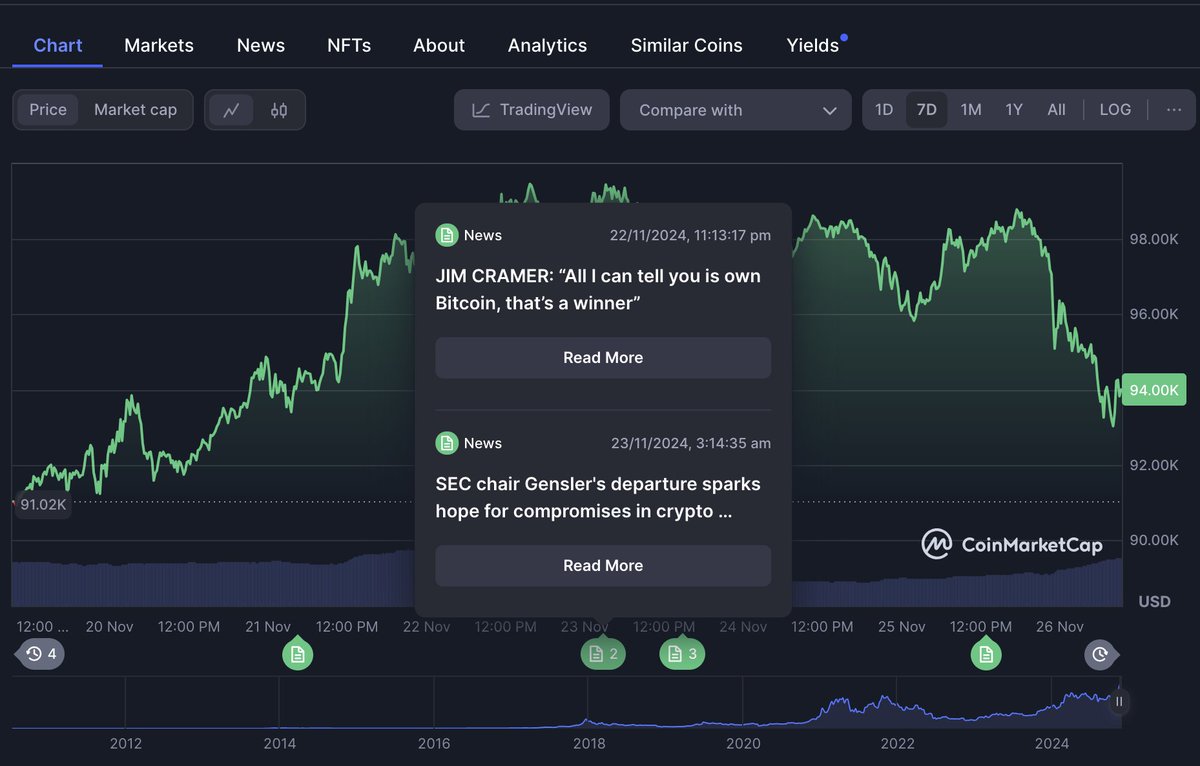Open the Markets tab
Viewport: 1200px width, 766px height.
tap(159, 45)
